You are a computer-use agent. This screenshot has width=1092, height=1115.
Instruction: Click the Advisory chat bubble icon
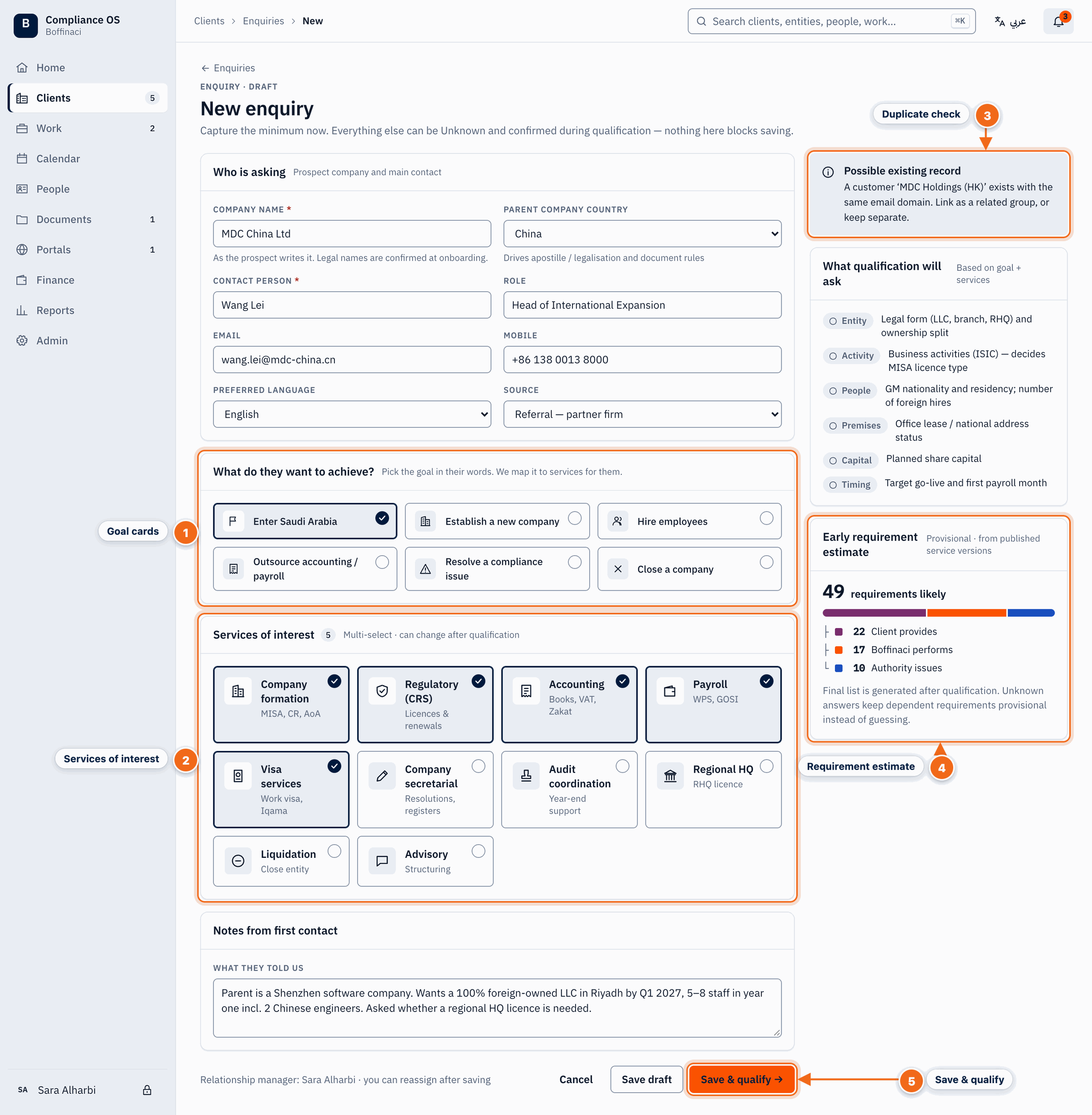pos(382,861)
